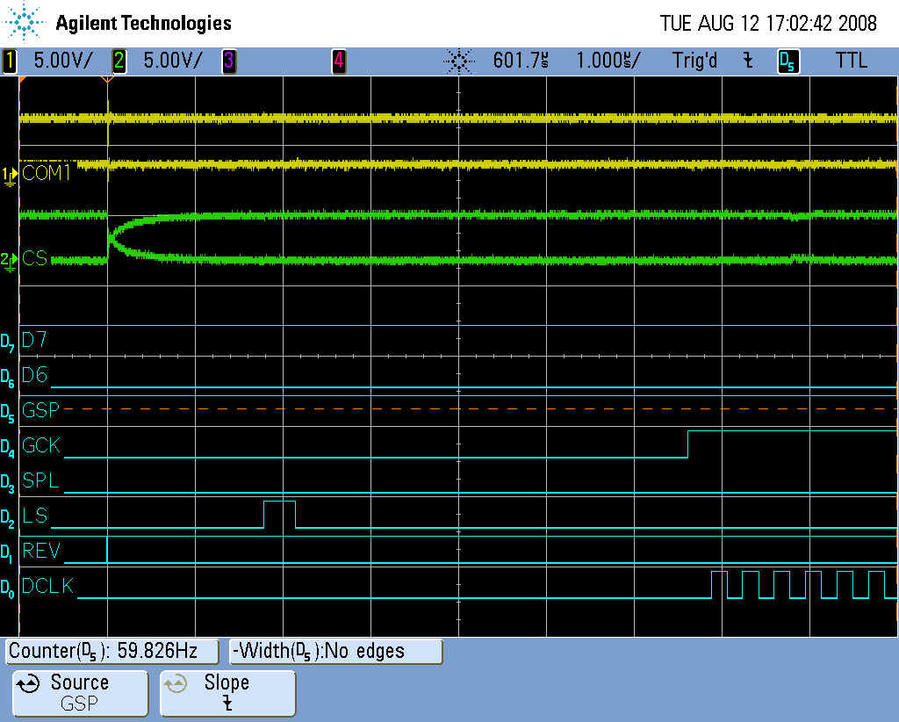Open the Slope softkey menu
Image resolution: width=899 pixels, height=722 pixels.
coord(227,692)
